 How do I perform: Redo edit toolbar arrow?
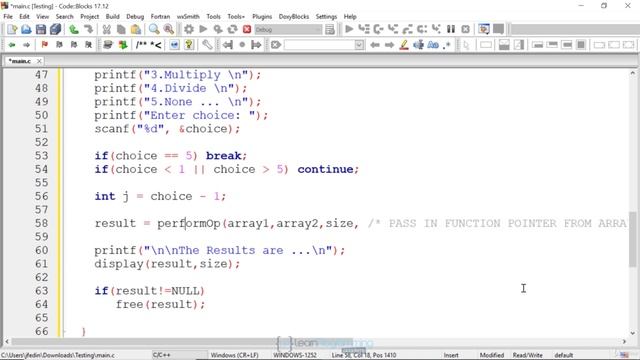pos(88,29)
